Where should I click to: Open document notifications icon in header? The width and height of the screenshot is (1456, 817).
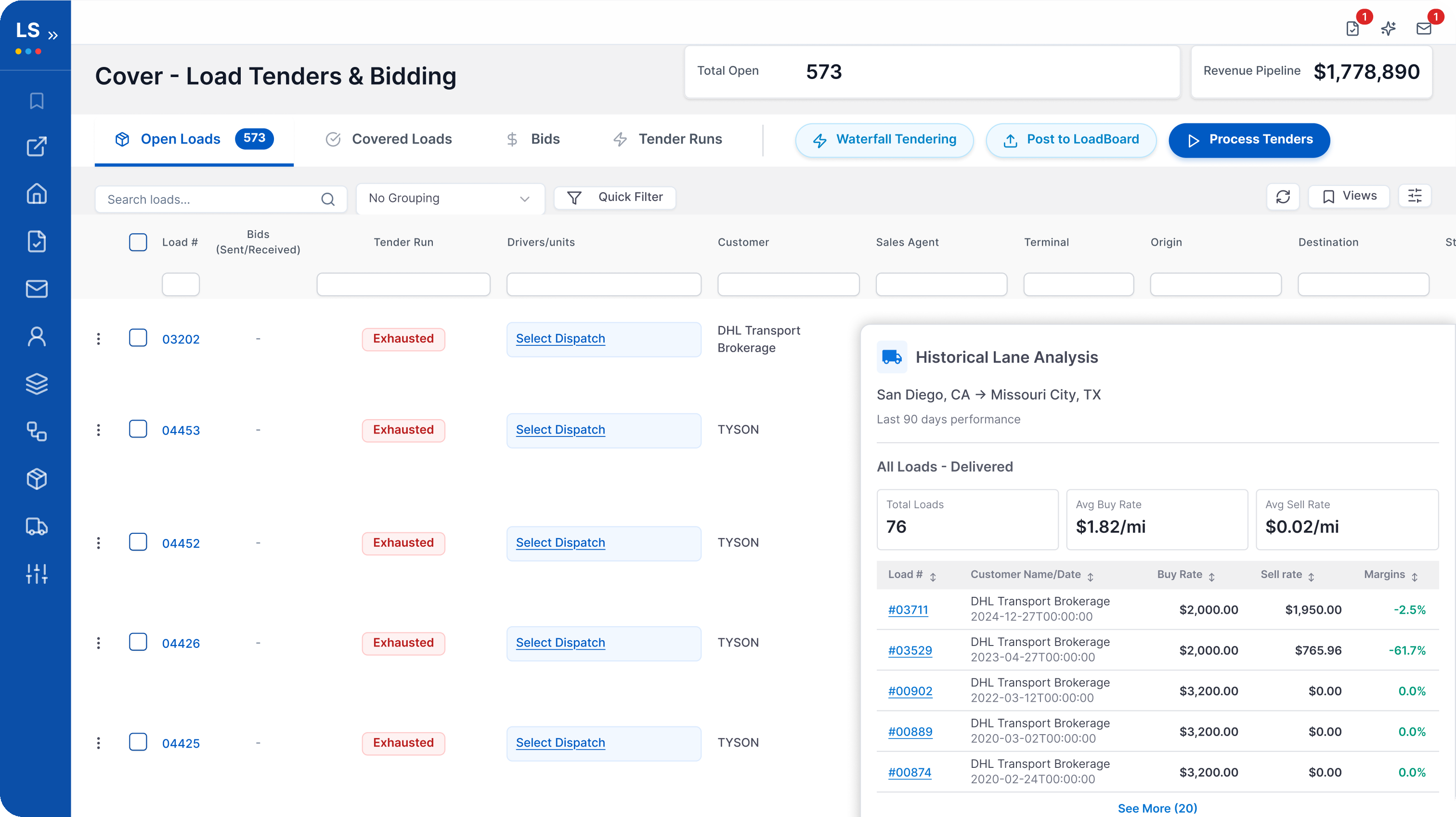pos(1352,28)
